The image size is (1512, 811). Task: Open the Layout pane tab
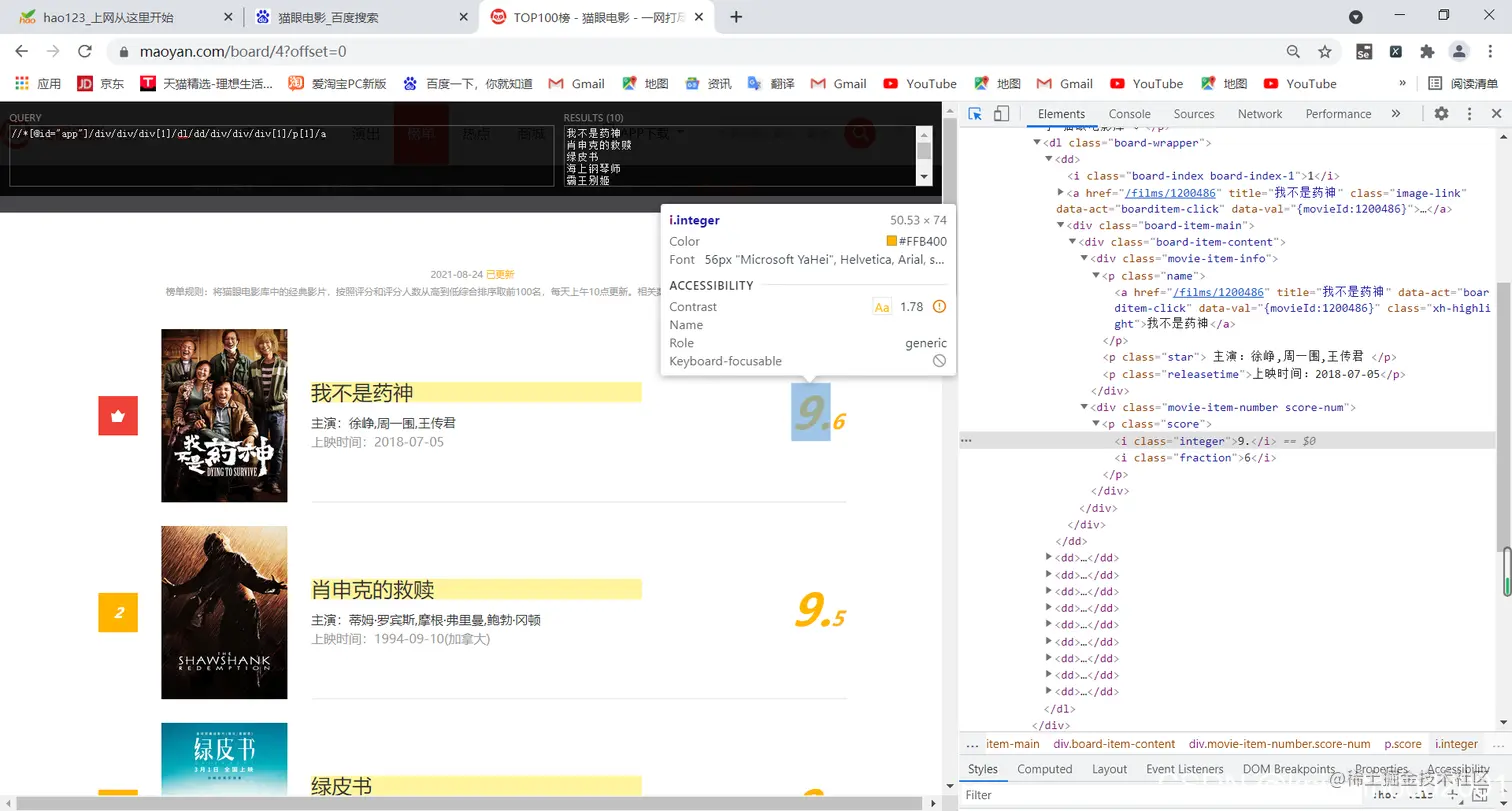pyautogui.click(x=1109, y=769)
